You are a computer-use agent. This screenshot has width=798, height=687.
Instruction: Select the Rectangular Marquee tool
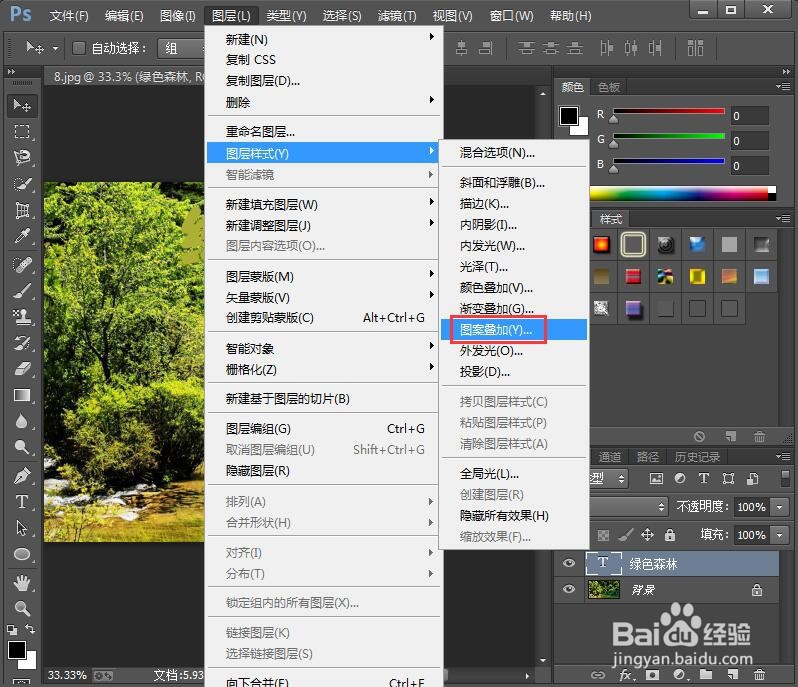tap(22, 132)
